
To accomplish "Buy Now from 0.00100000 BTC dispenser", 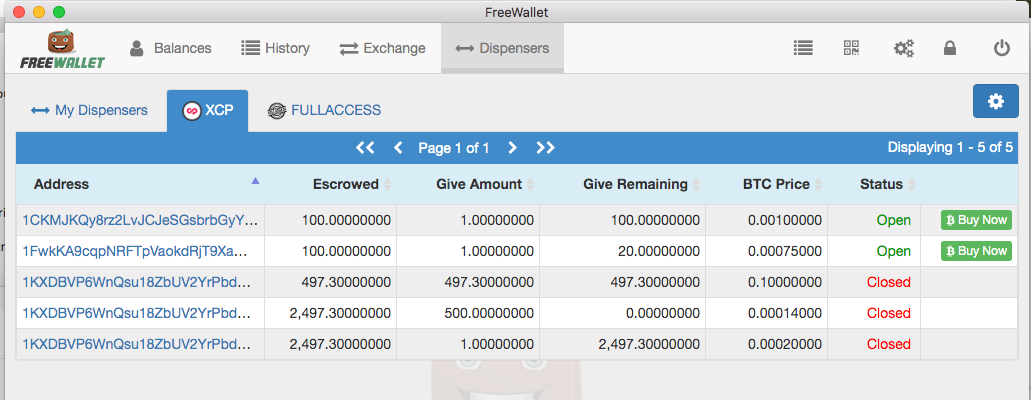I will 976,220.
